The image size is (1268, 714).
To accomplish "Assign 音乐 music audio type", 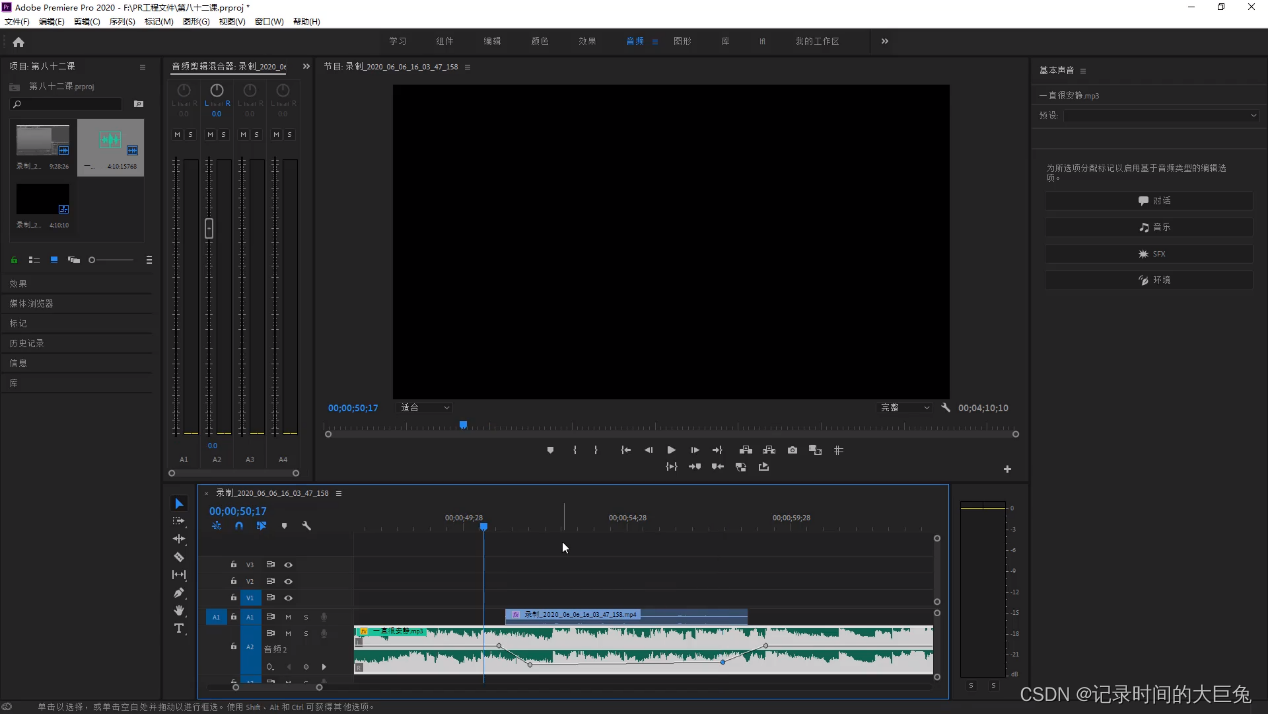I will [1149, 227].
